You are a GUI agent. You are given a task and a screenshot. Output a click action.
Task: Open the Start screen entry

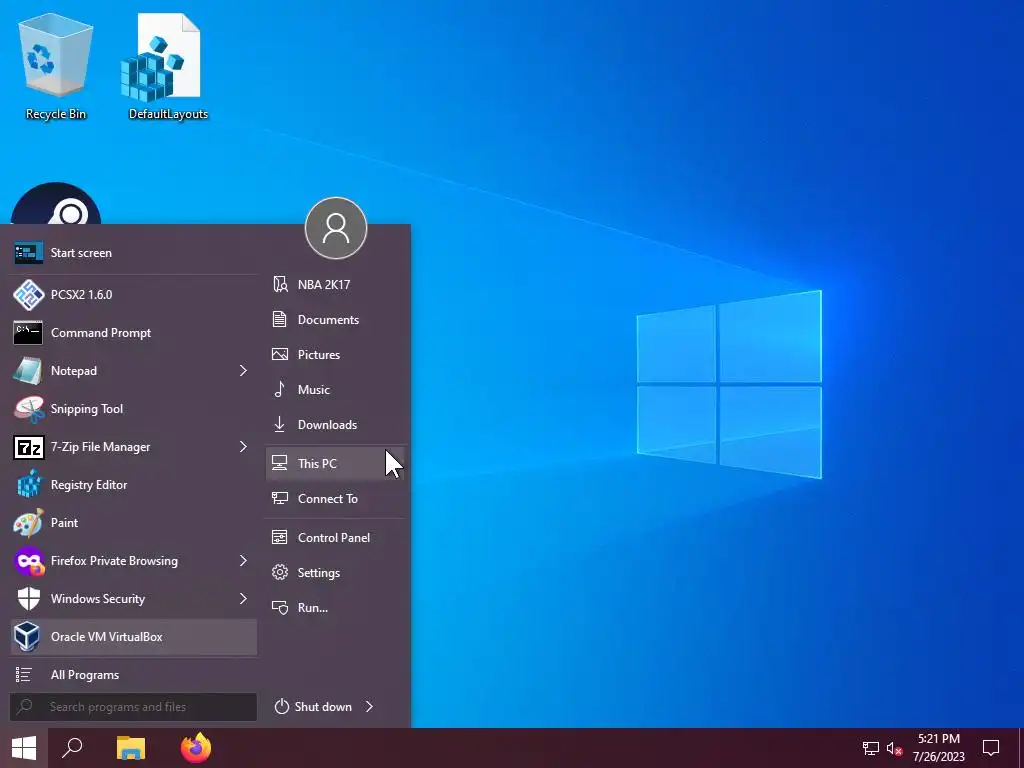[133, 253]
